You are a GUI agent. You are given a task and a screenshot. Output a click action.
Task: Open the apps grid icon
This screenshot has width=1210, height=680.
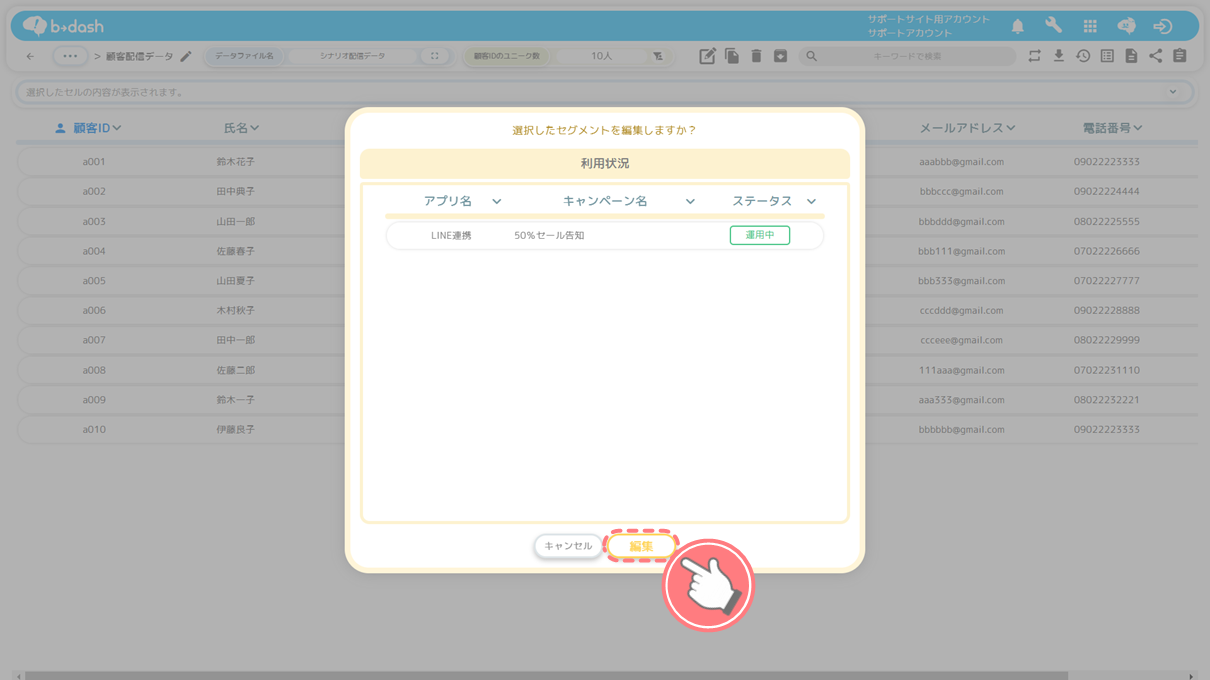(1090, 27)
